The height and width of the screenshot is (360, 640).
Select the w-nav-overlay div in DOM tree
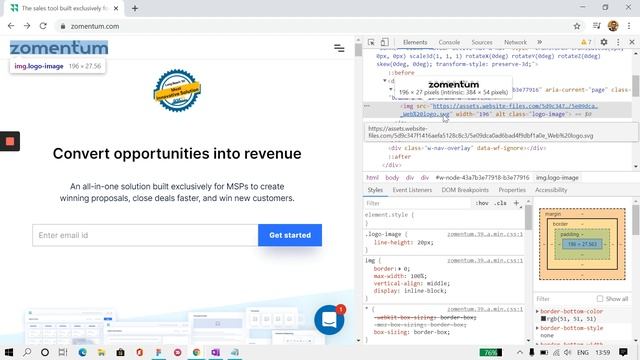[x=467, y=148]
